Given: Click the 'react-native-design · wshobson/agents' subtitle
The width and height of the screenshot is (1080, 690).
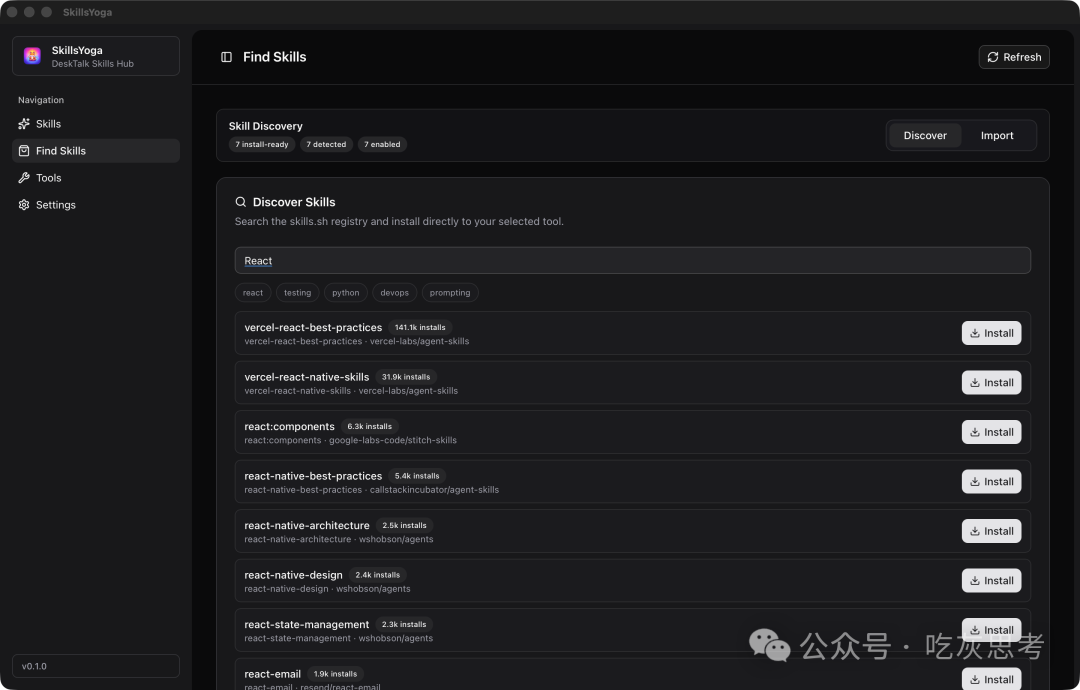Looking at the screenshot, I should coord(327,589).
